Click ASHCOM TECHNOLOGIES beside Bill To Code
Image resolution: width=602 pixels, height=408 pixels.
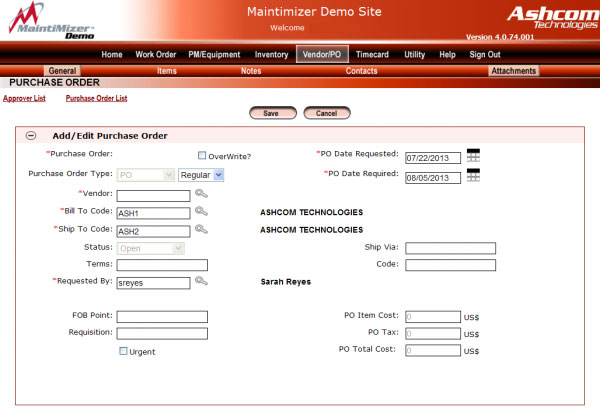(311, 212)
